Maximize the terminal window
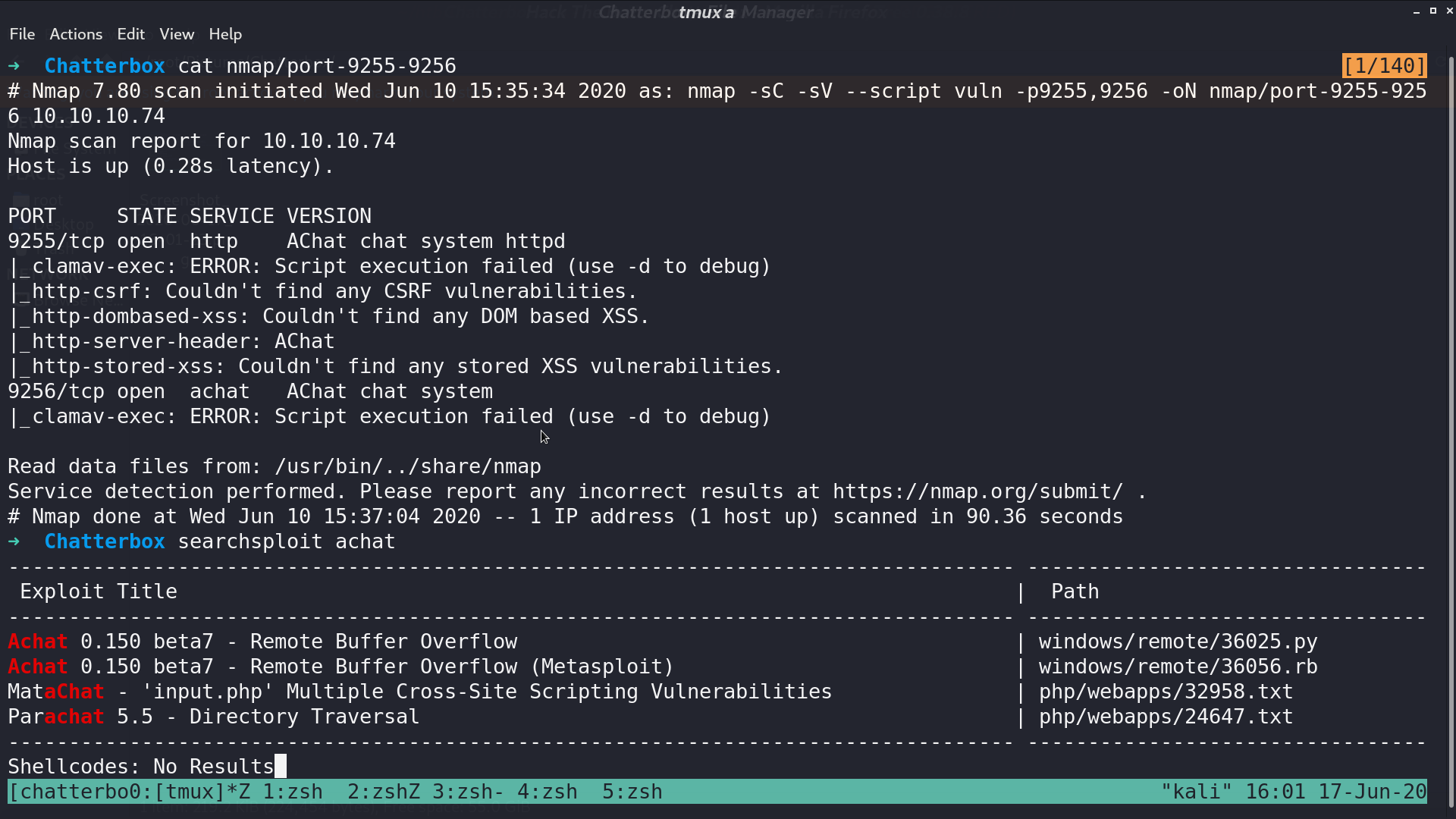The height and width of the screenshot is (819, 1456). click(x=1433, y=11)
